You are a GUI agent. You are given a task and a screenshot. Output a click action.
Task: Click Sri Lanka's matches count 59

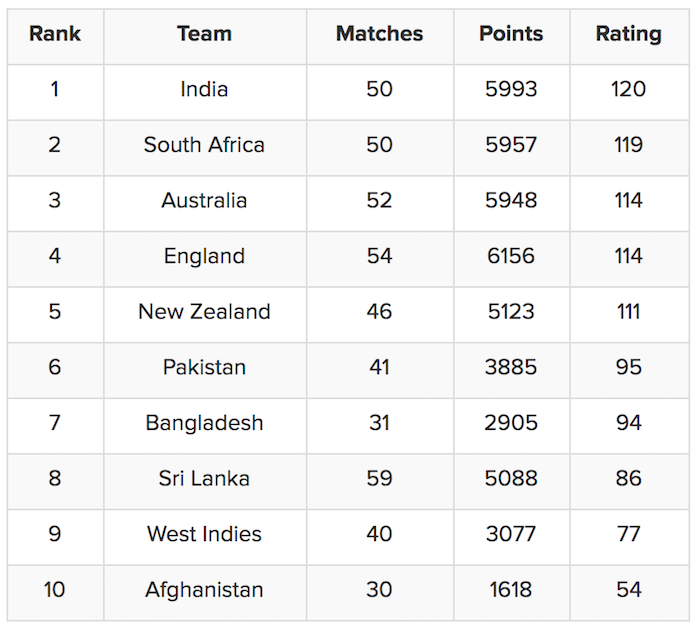pos(379,478)
